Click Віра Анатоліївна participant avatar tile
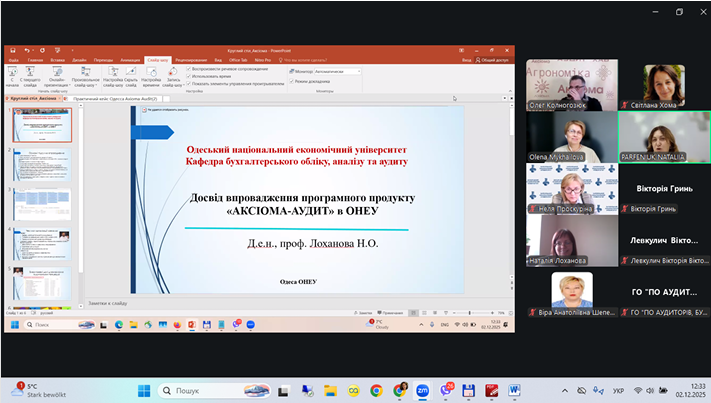The width and height of the screenshot is (711, 403). click(x=572, y=293)
